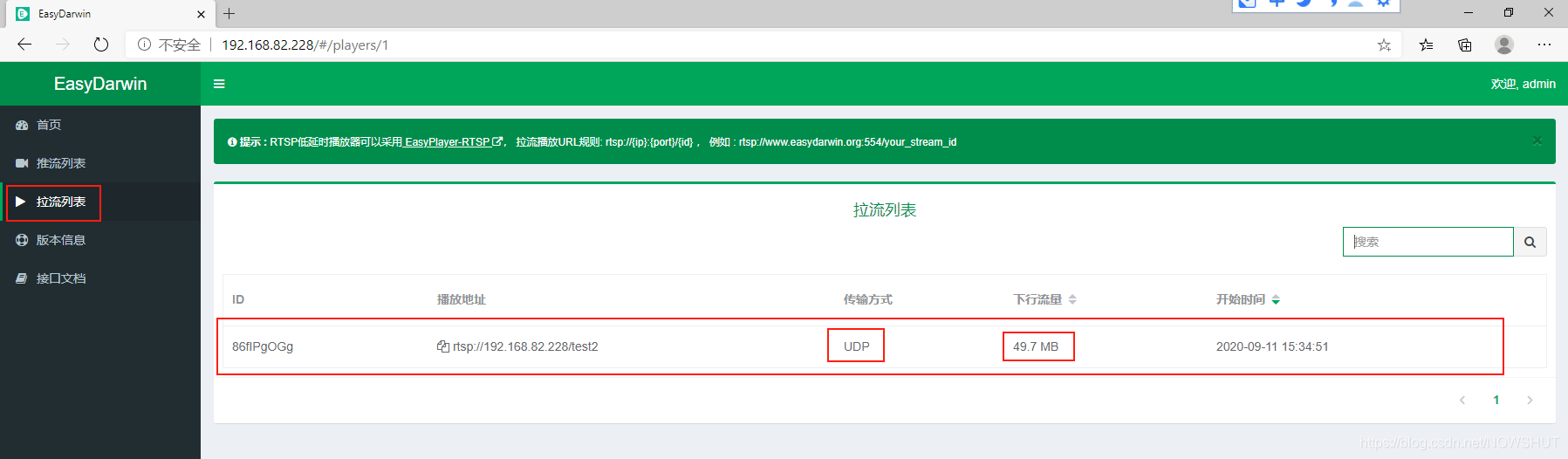Copy the rtsp stream address icon
The height and width of the screenshot is (459, 1568).
[443, 346]
